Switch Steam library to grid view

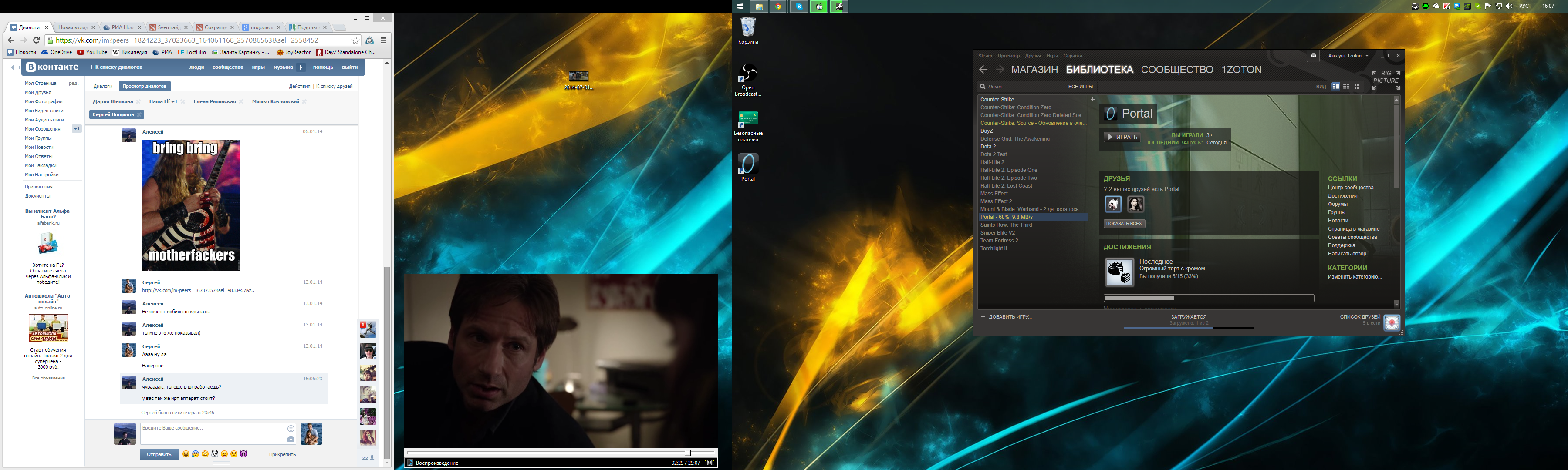click(1357, 86)
